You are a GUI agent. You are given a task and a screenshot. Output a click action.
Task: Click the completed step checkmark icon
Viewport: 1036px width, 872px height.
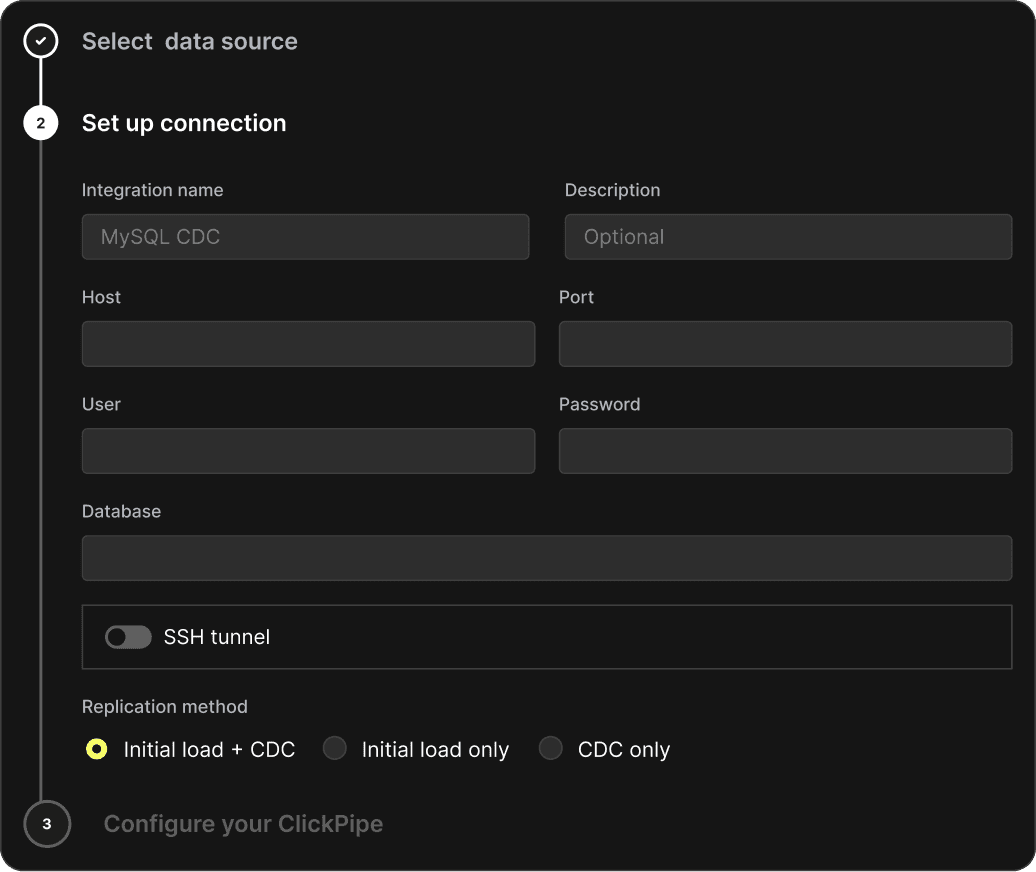pos(41,41)
